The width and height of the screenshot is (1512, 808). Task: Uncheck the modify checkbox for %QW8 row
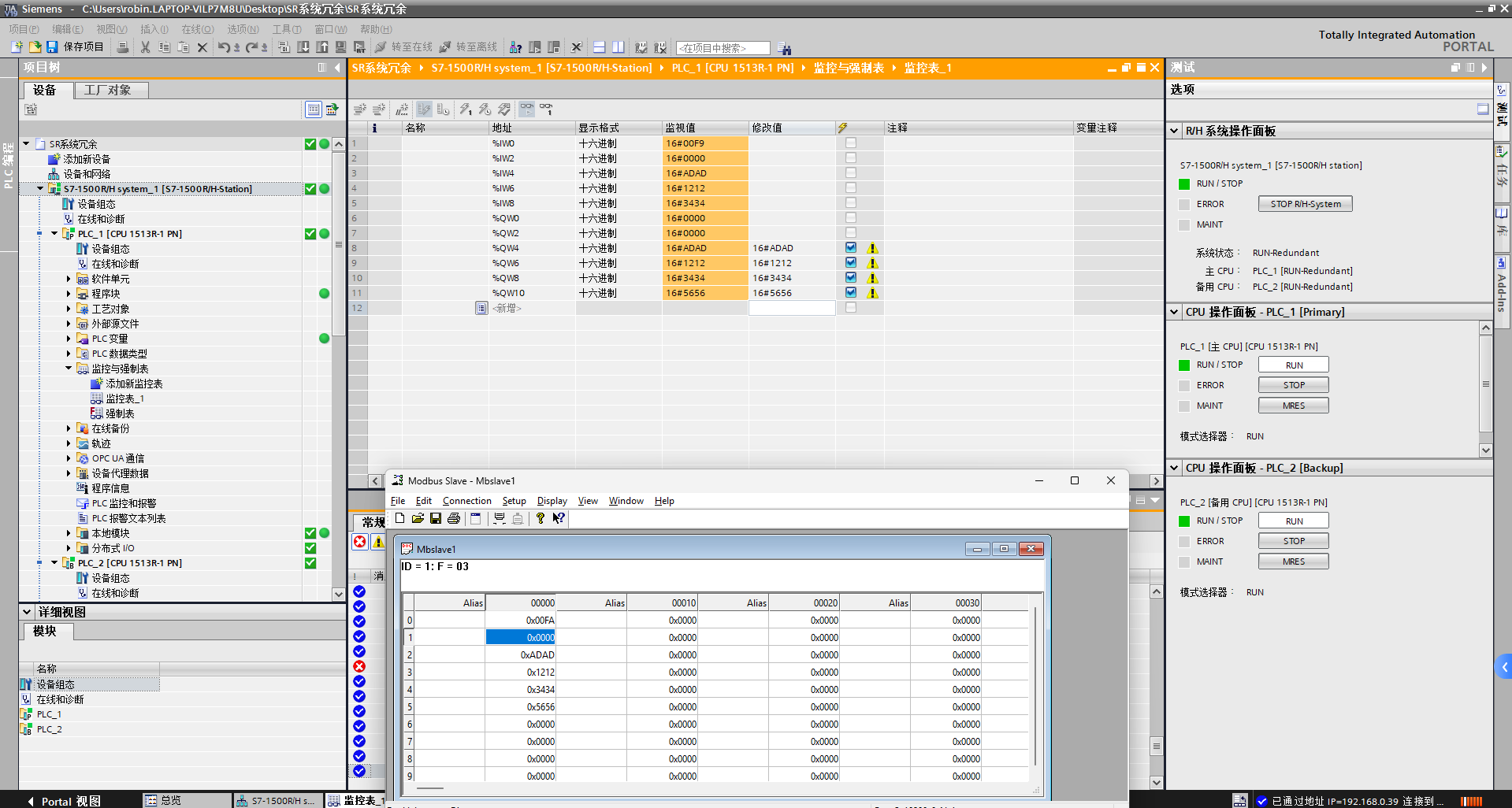[851, 277]
